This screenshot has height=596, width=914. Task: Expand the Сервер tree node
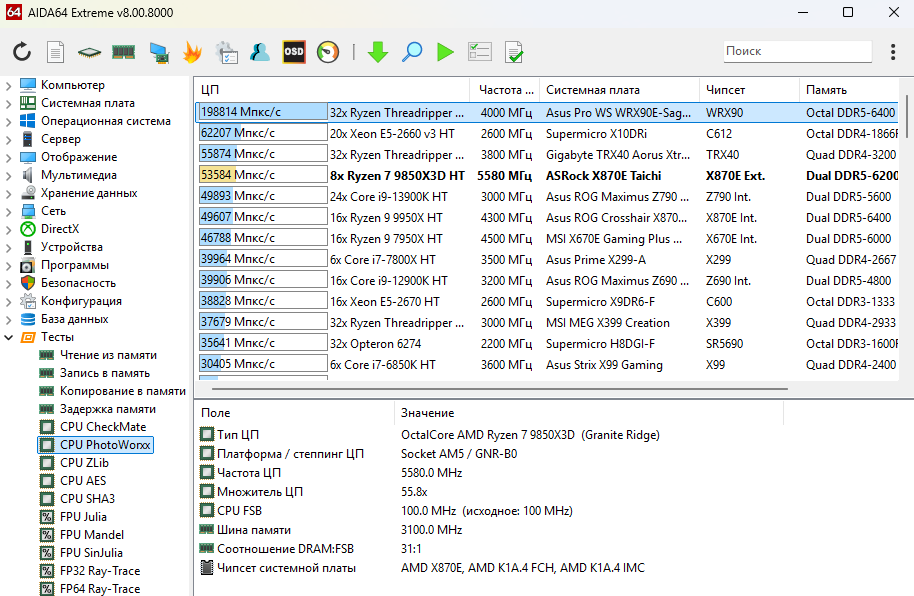coord(8,140)
